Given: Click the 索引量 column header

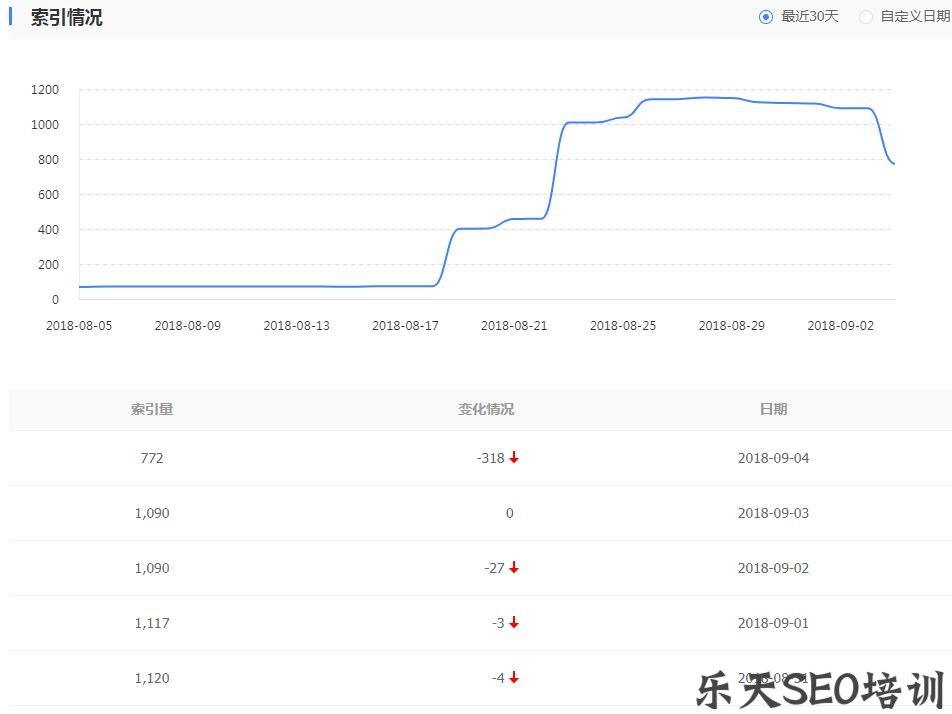Looking at the screenshot, I should [x=149, y=409].
